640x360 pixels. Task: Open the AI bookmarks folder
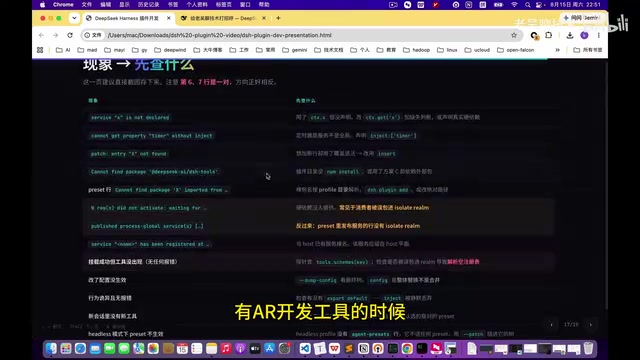point(63,50)
